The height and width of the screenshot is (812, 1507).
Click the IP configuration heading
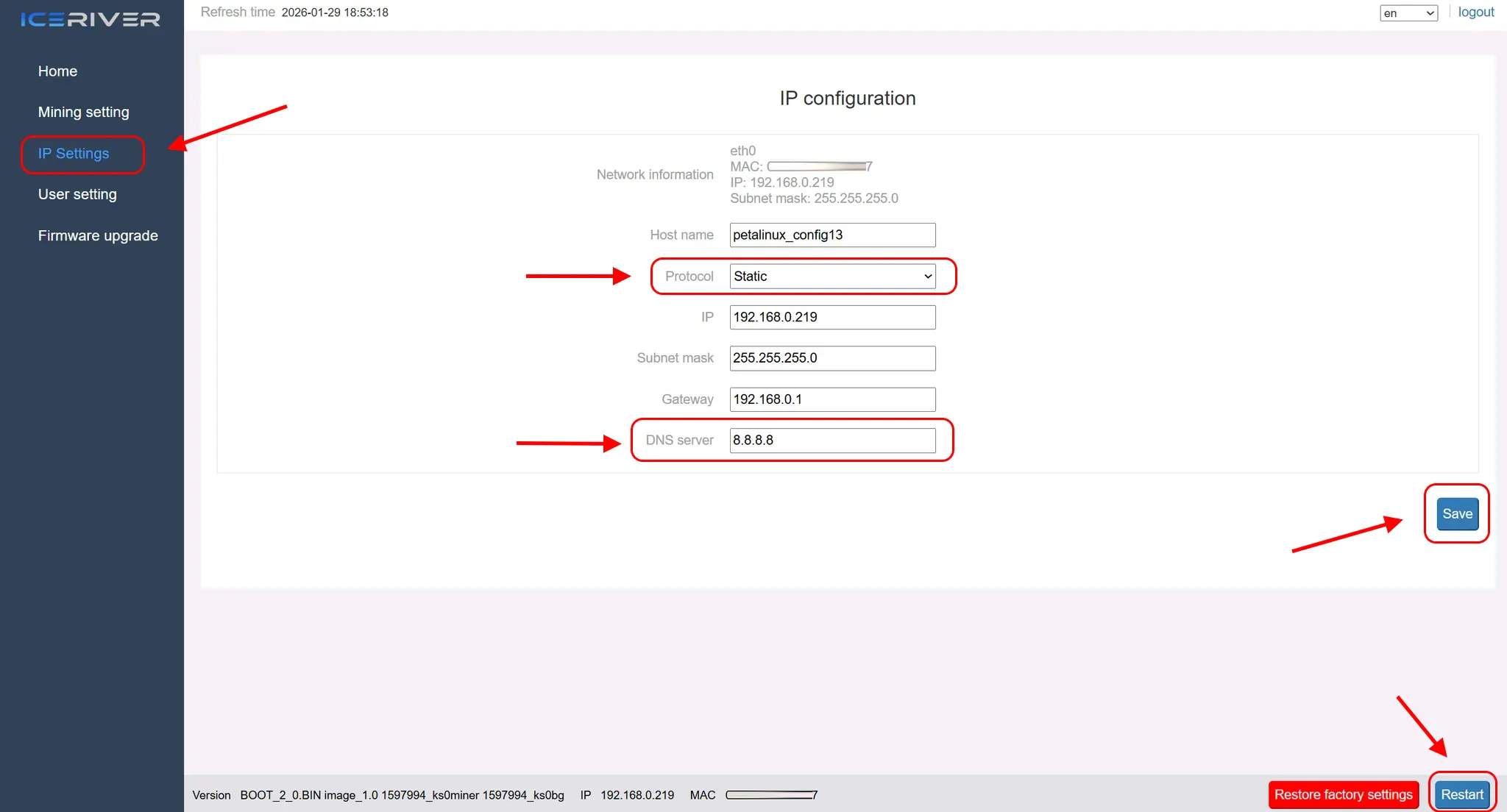click(x=847, y=98)
